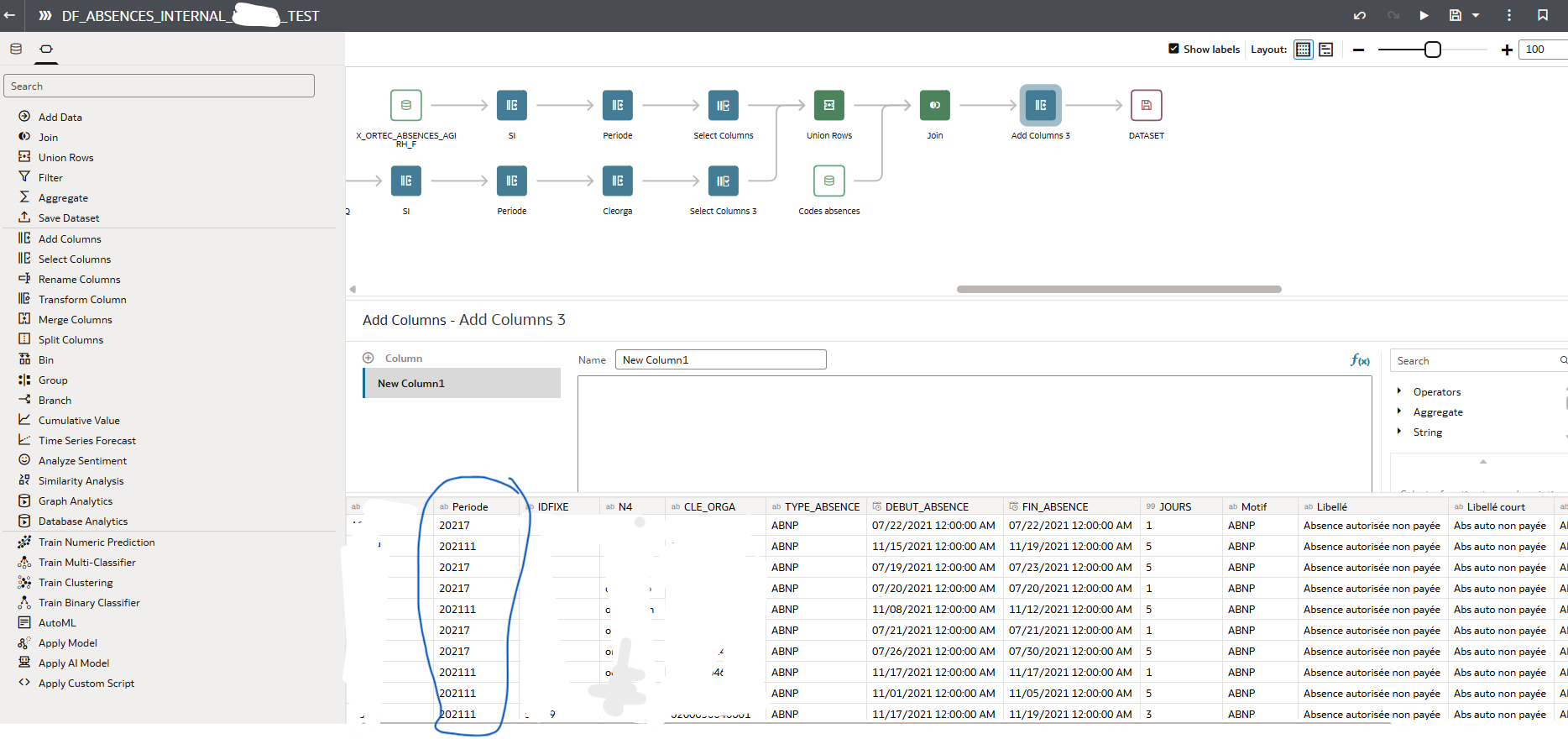Choose the Rename Columns step
The height and width of the screenshot is (739, 1568).
(79, 279)
